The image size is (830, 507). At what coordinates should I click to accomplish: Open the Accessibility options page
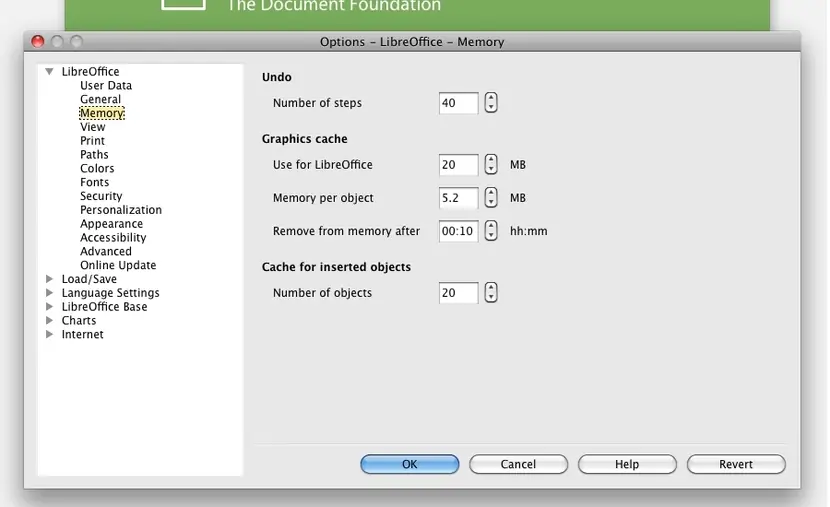[x=113, y=237]
